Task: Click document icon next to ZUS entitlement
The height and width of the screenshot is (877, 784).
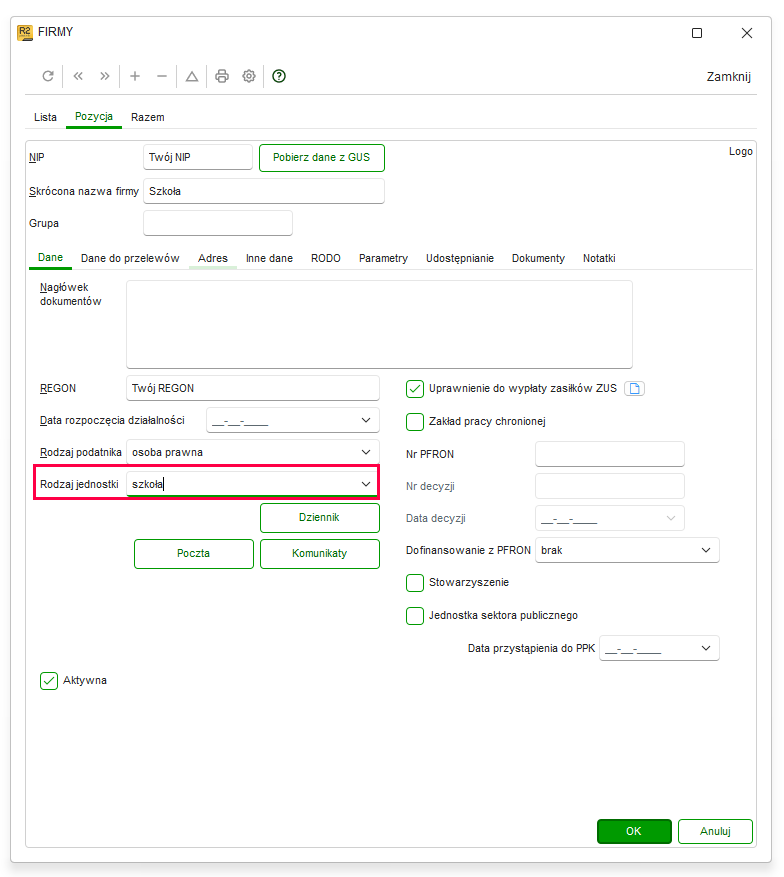Action: click(634, 389)
